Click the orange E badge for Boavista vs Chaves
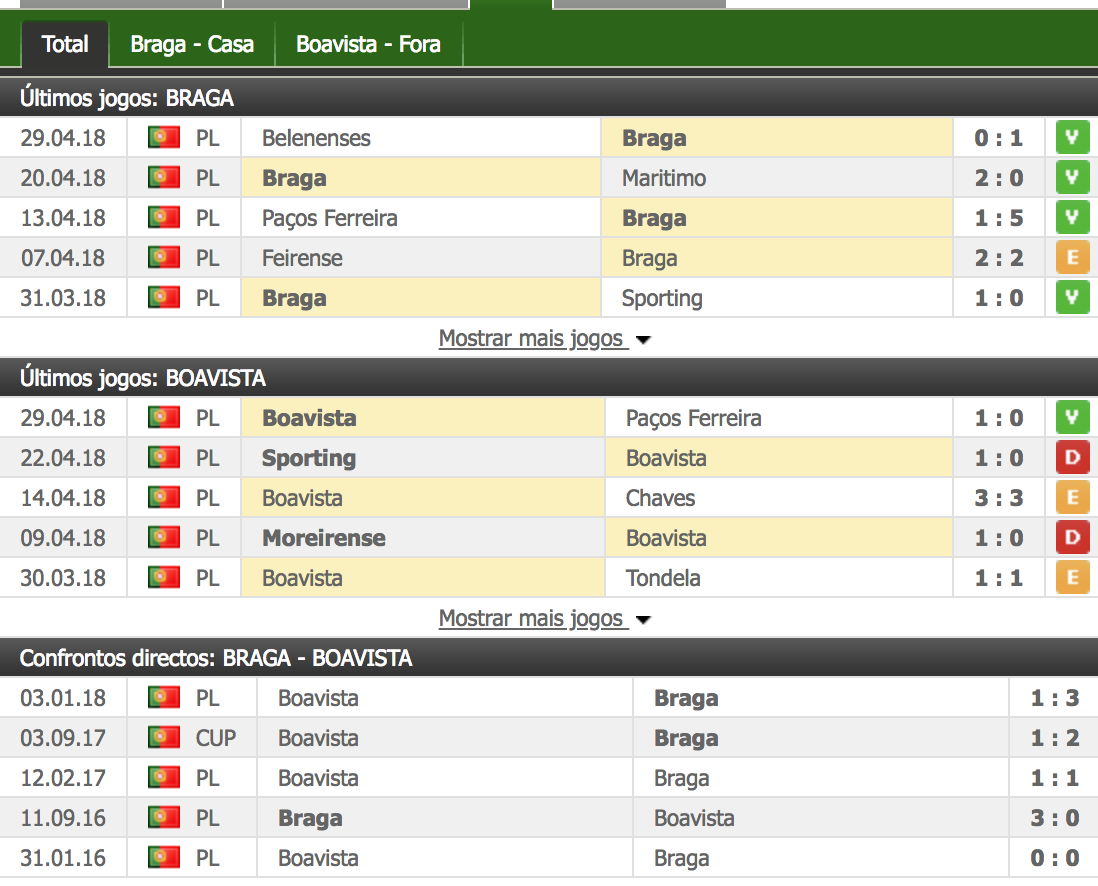Viewport: 1098px width, 886px height. (x=1072, y=498)
